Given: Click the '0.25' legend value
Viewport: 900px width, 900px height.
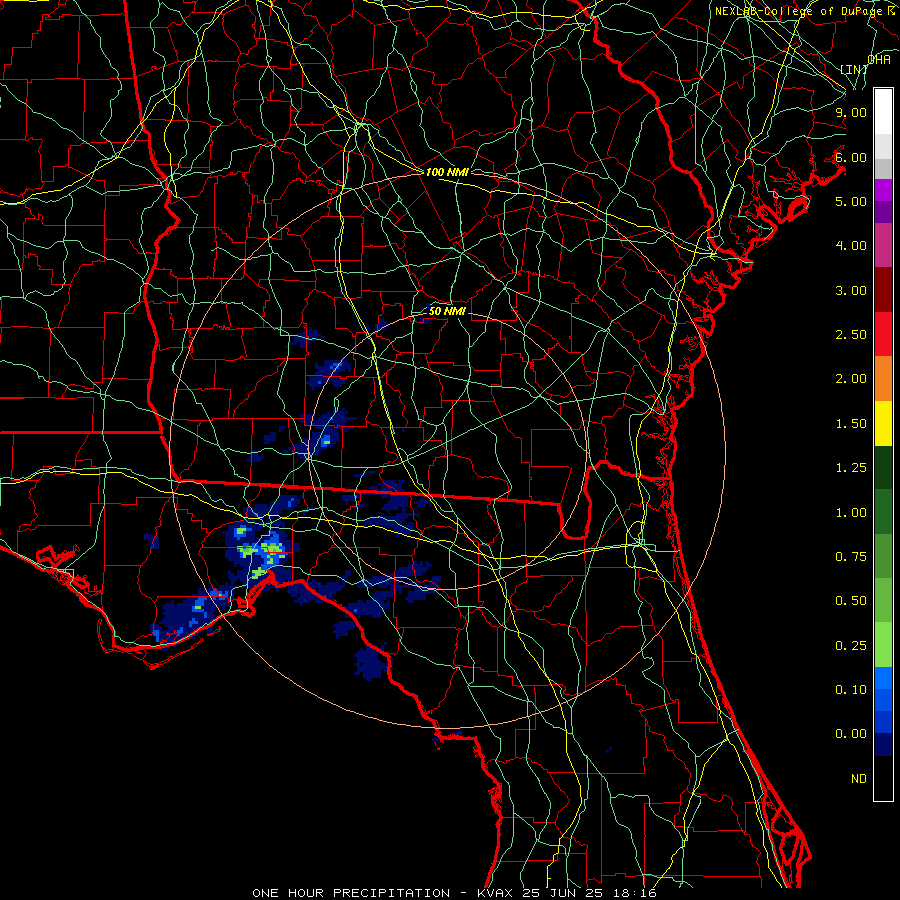Looking at the screenshot, I should [851, 646].
